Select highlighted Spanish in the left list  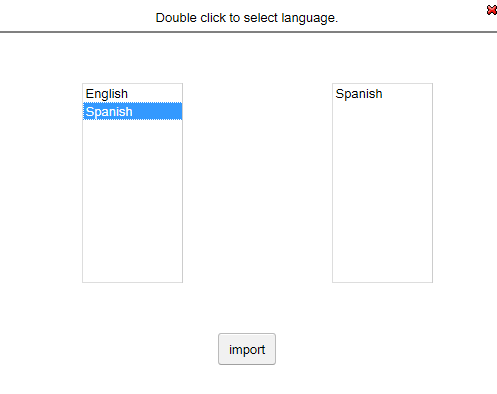(x=132, y=111)
